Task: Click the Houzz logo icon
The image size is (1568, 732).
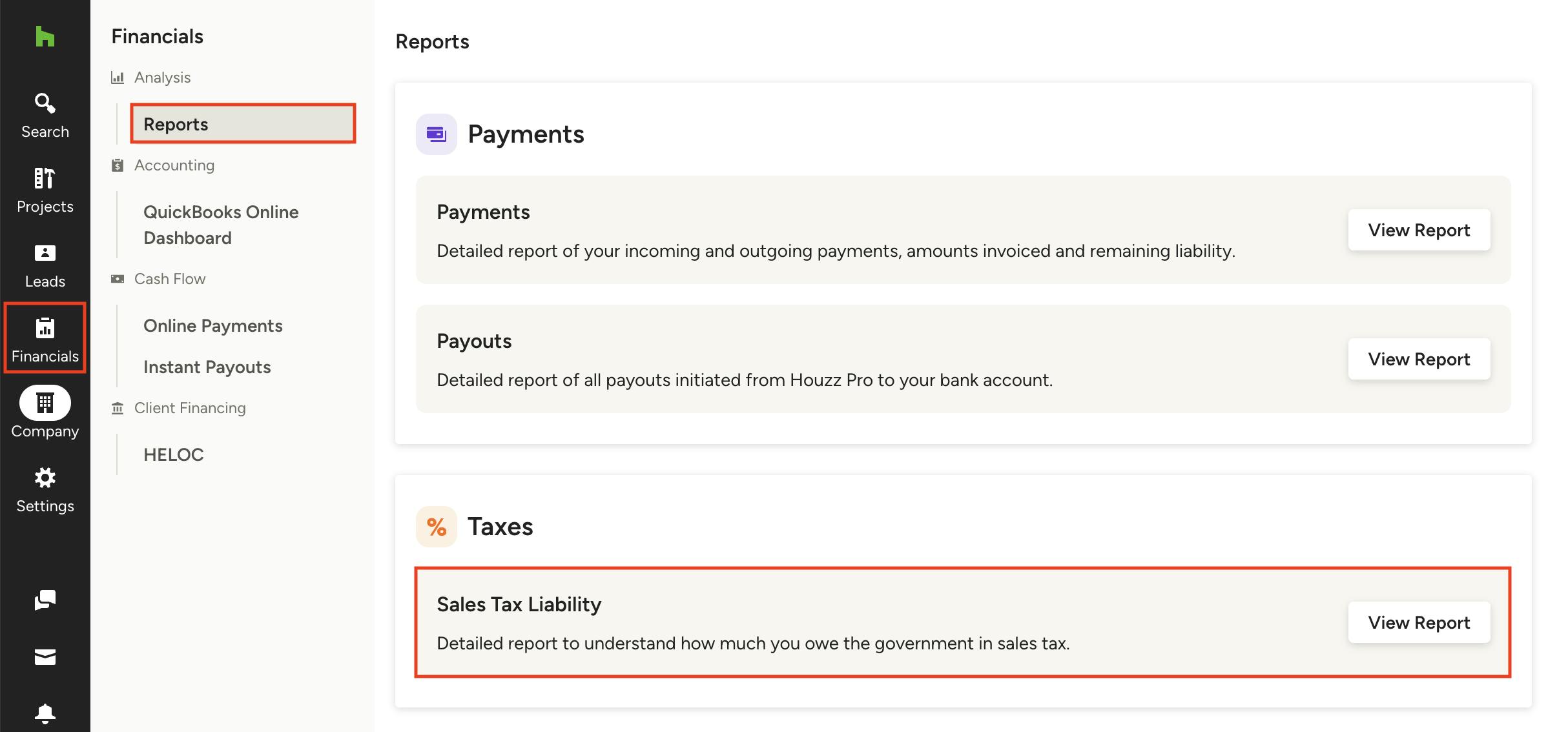Action: (45, 37)
